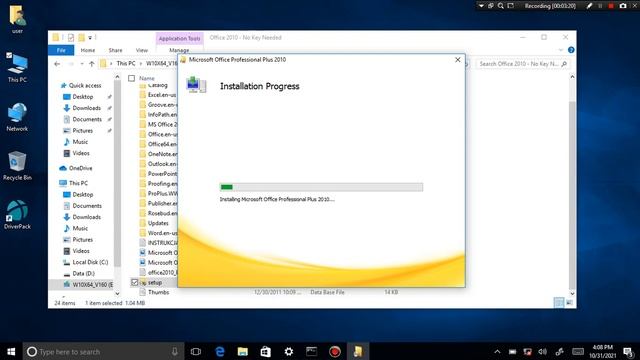Show hidden system tray icons chevron

click(497, 351)
